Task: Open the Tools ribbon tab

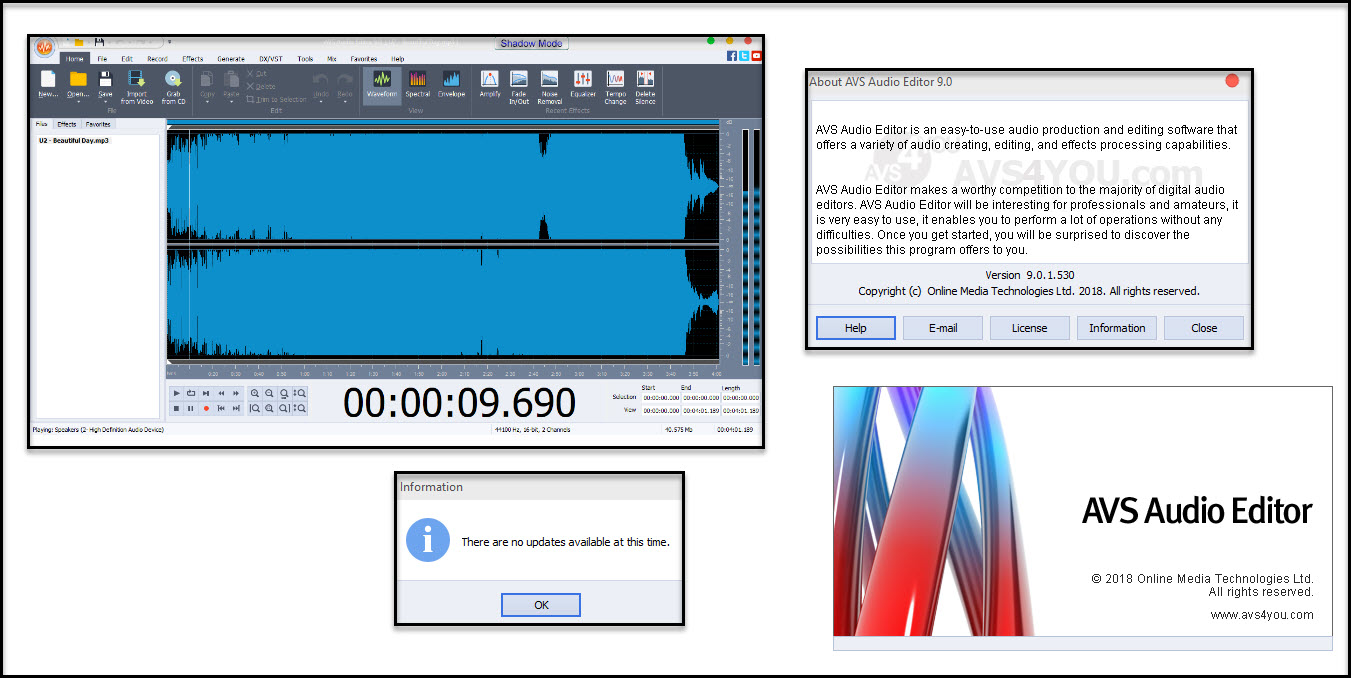Action: (x=305, y=59)
